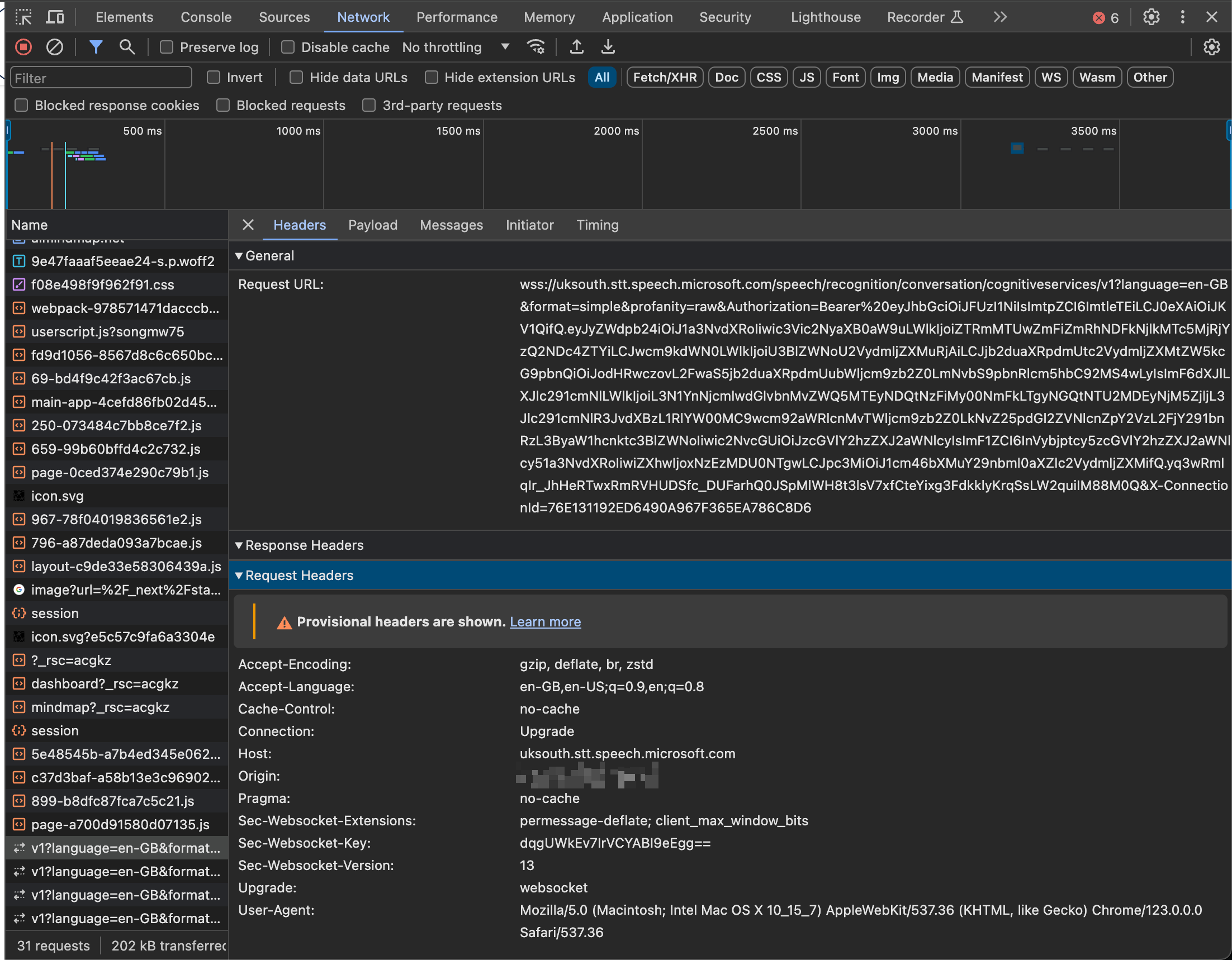Screen dimensions: 1232x960
Task: Toggle the filter funnel icon
Action: (x=96, y=47)
